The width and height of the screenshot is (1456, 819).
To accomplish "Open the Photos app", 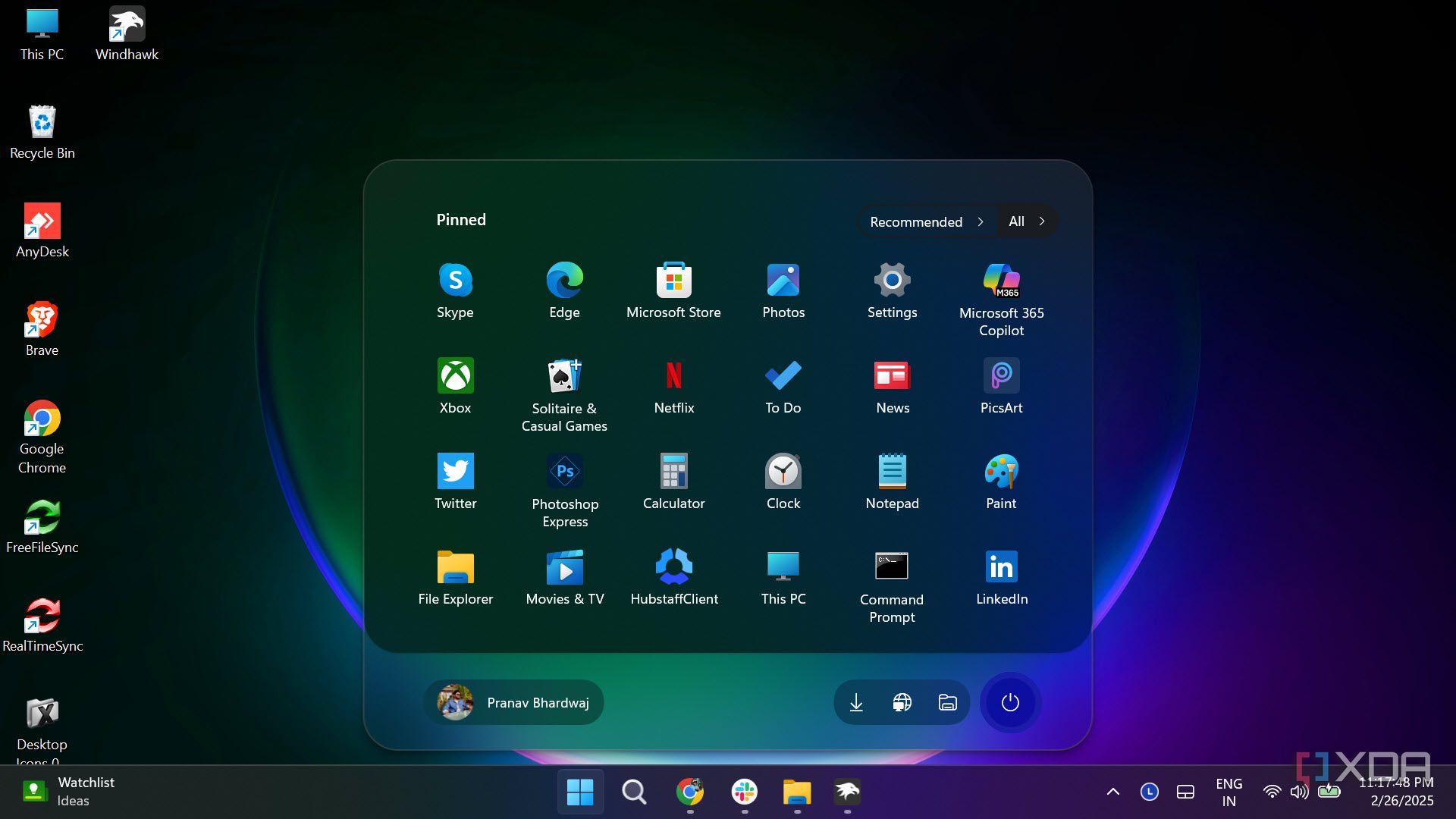I will coord(783,291).
